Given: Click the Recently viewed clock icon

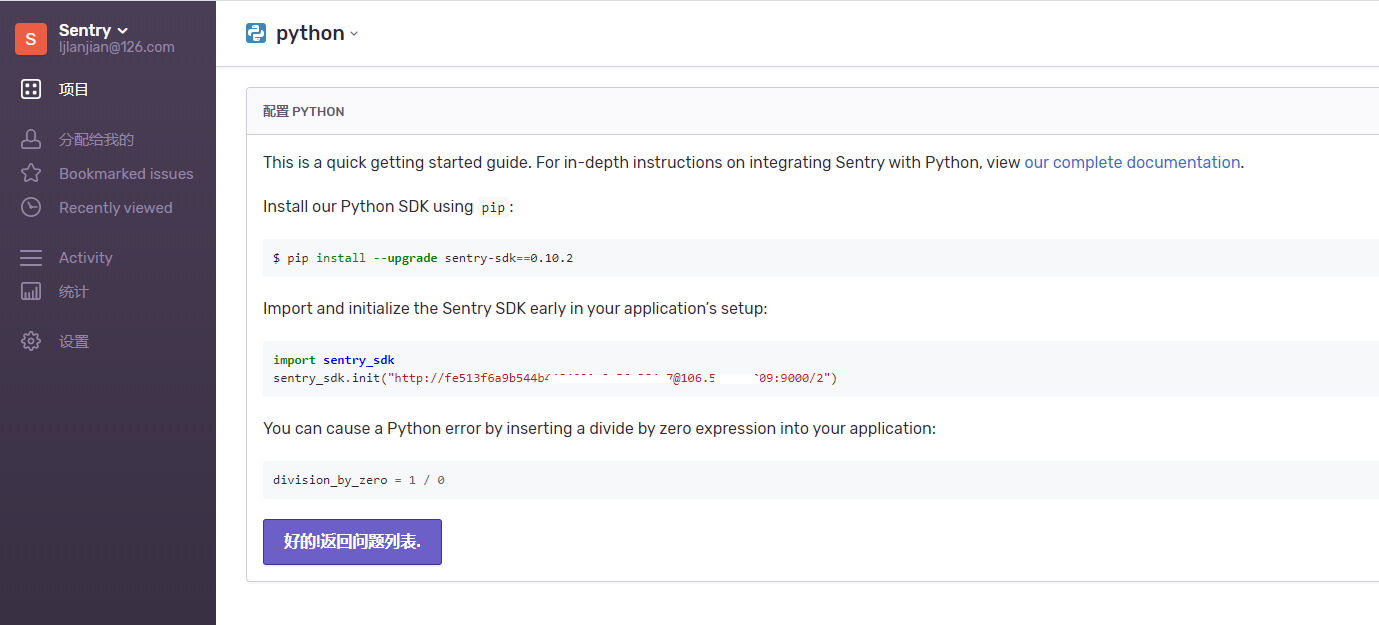Looking at the screenshot, I should tap(30, 207).
